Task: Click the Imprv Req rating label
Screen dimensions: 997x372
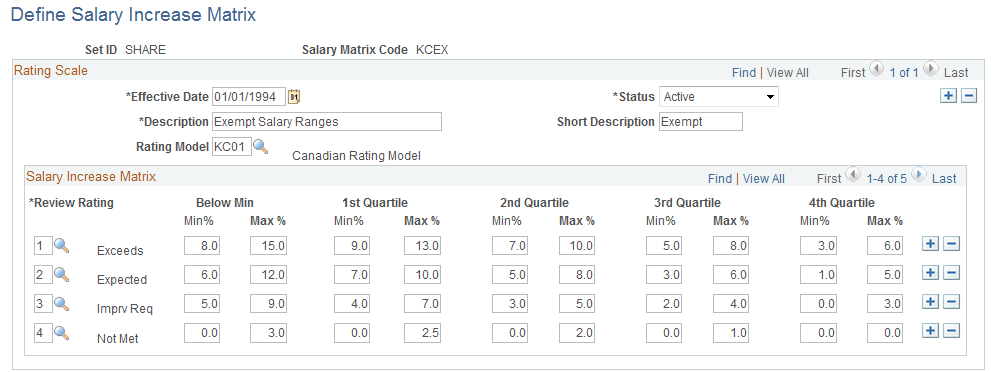Action: 125,309
